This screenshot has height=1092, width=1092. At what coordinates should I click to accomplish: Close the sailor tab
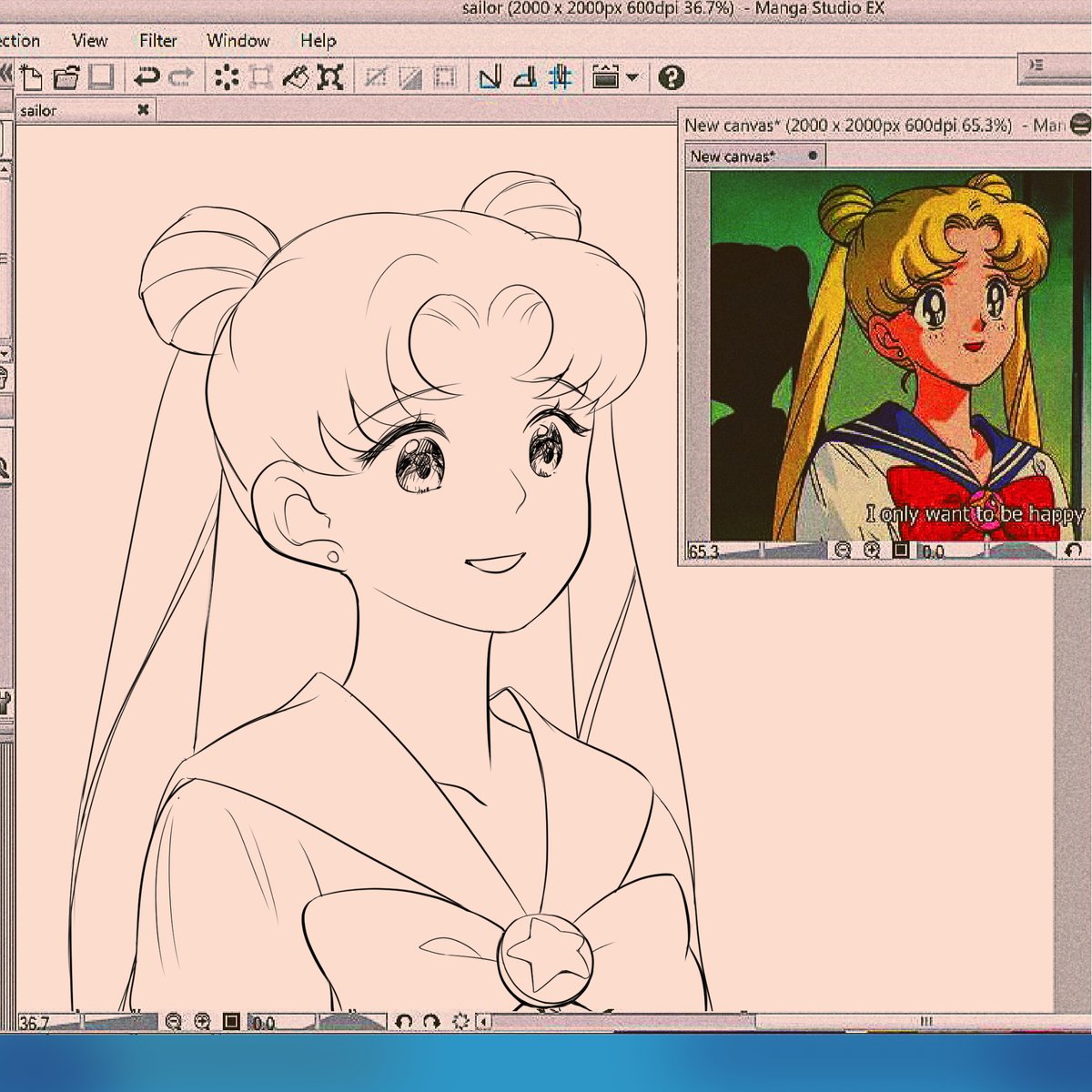coord(143,109)
